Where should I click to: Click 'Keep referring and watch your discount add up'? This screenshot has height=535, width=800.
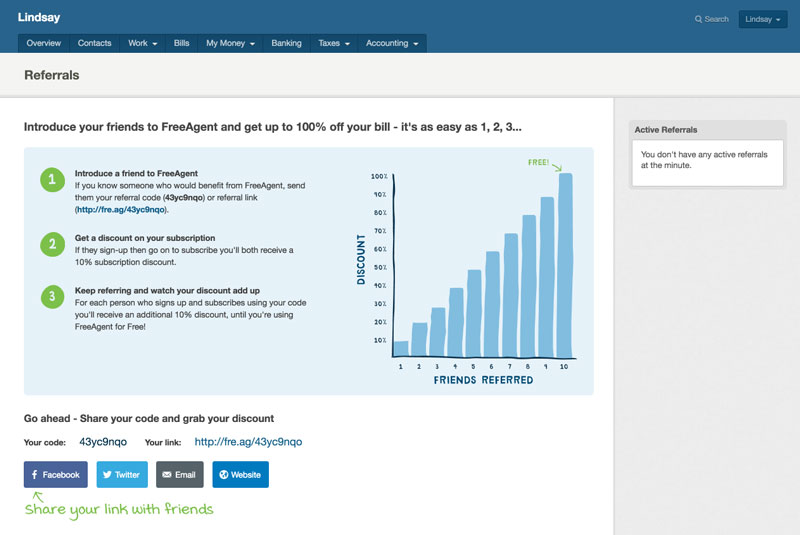(167, 291)
